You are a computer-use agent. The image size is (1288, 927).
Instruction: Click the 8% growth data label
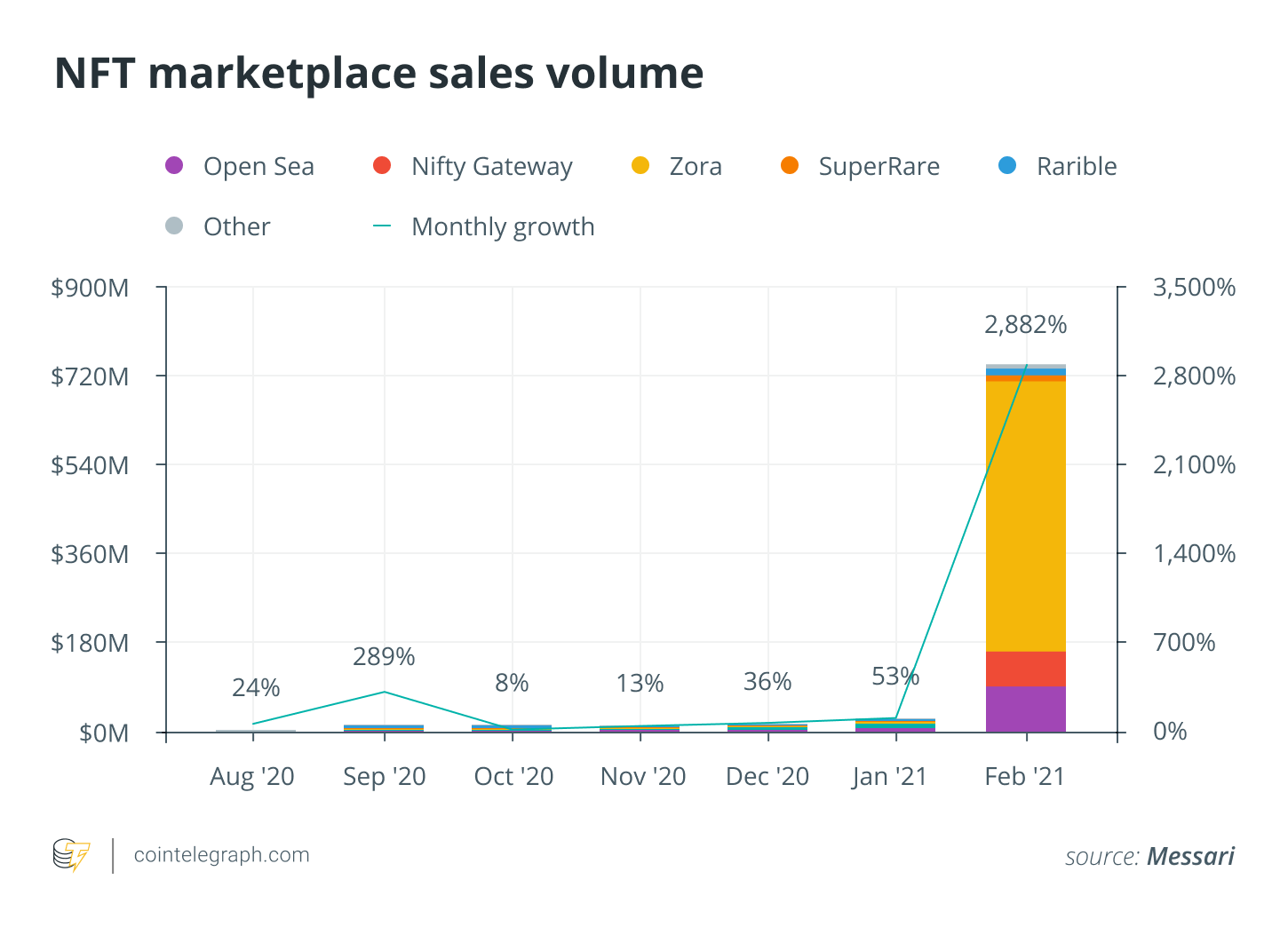pyautogui.click(x=512, y=684)
